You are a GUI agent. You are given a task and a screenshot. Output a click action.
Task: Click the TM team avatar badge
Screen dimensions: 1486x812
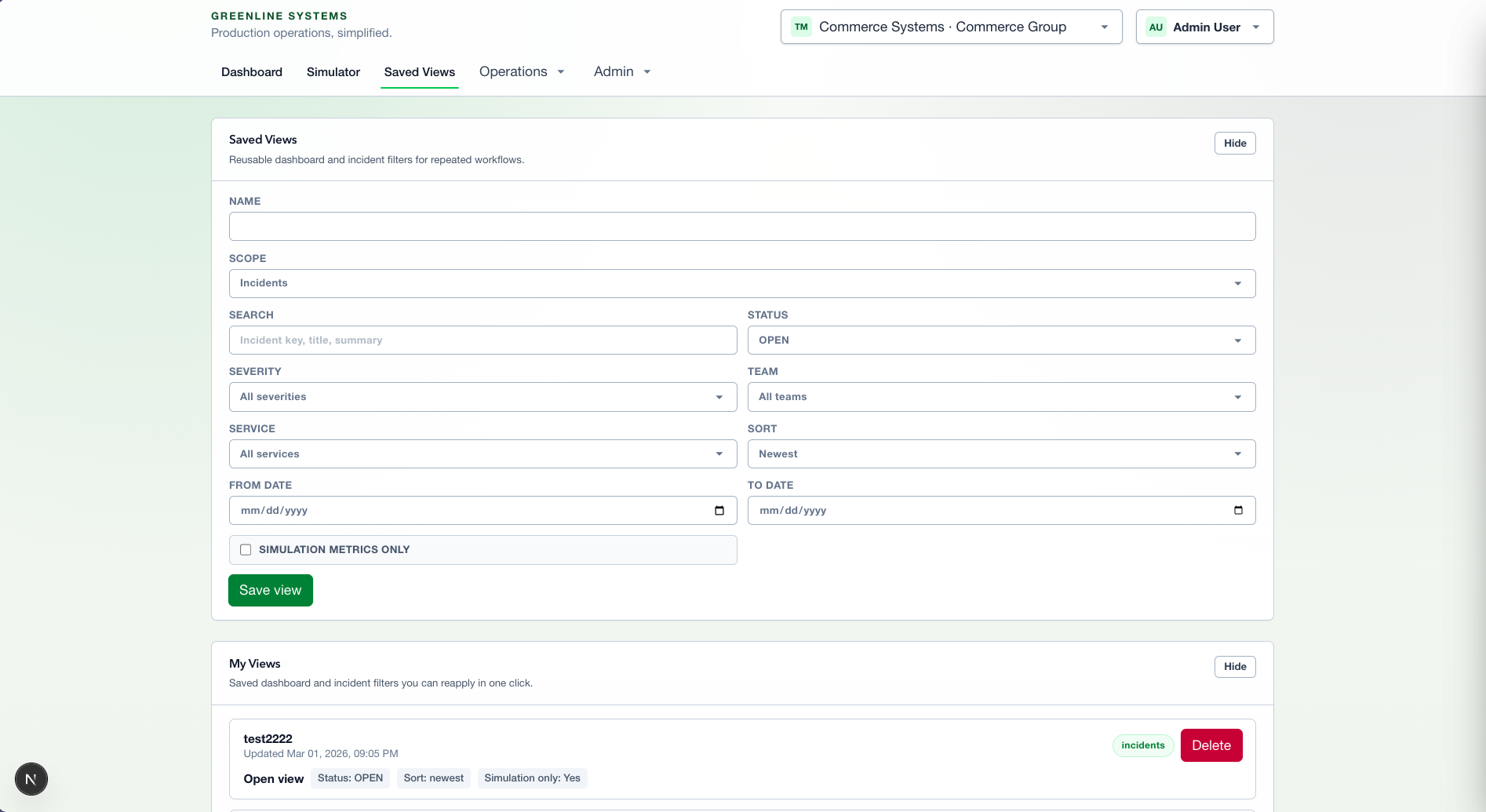point(801,27)
